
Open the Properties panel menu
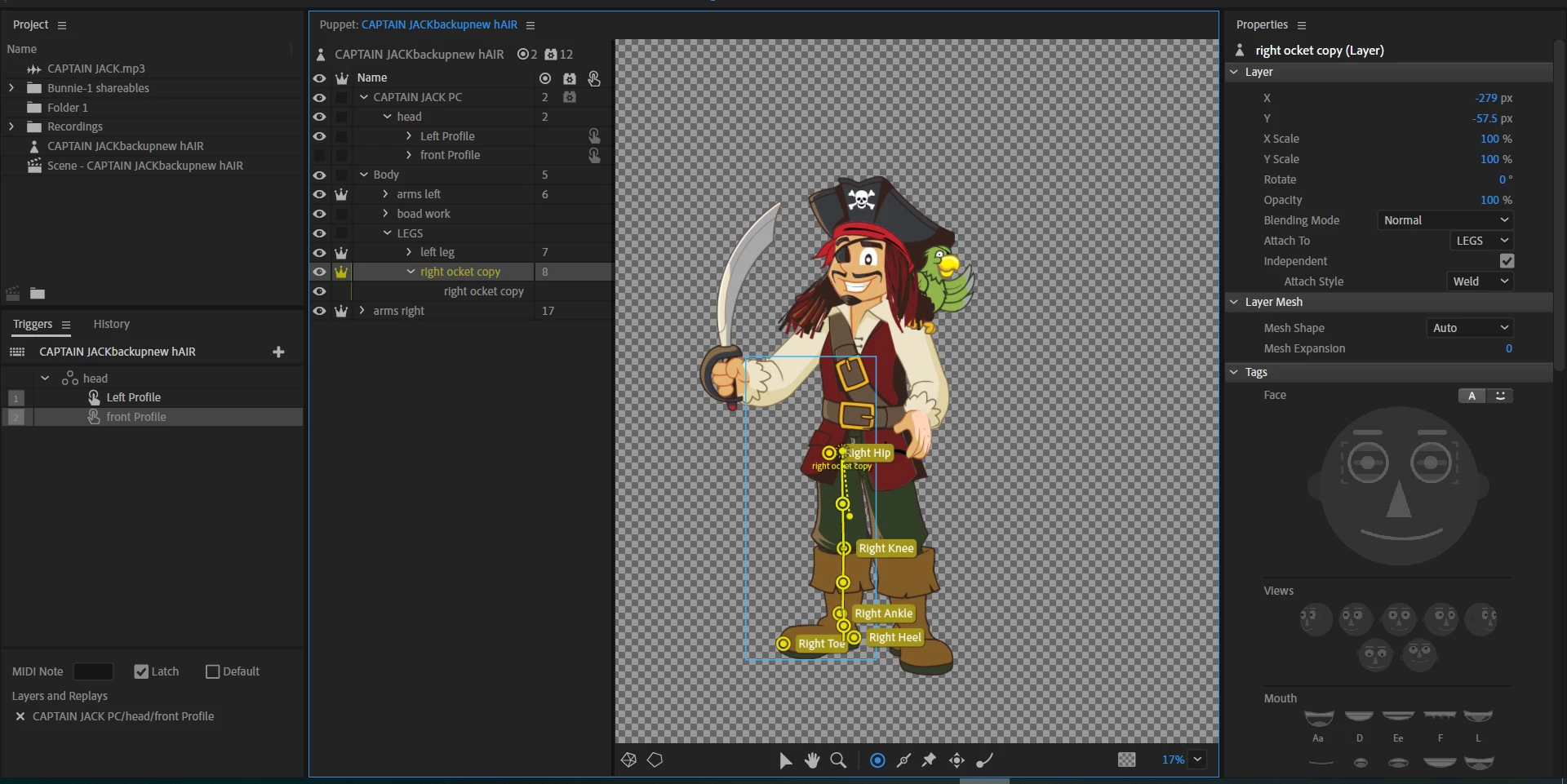(1302, 25)
